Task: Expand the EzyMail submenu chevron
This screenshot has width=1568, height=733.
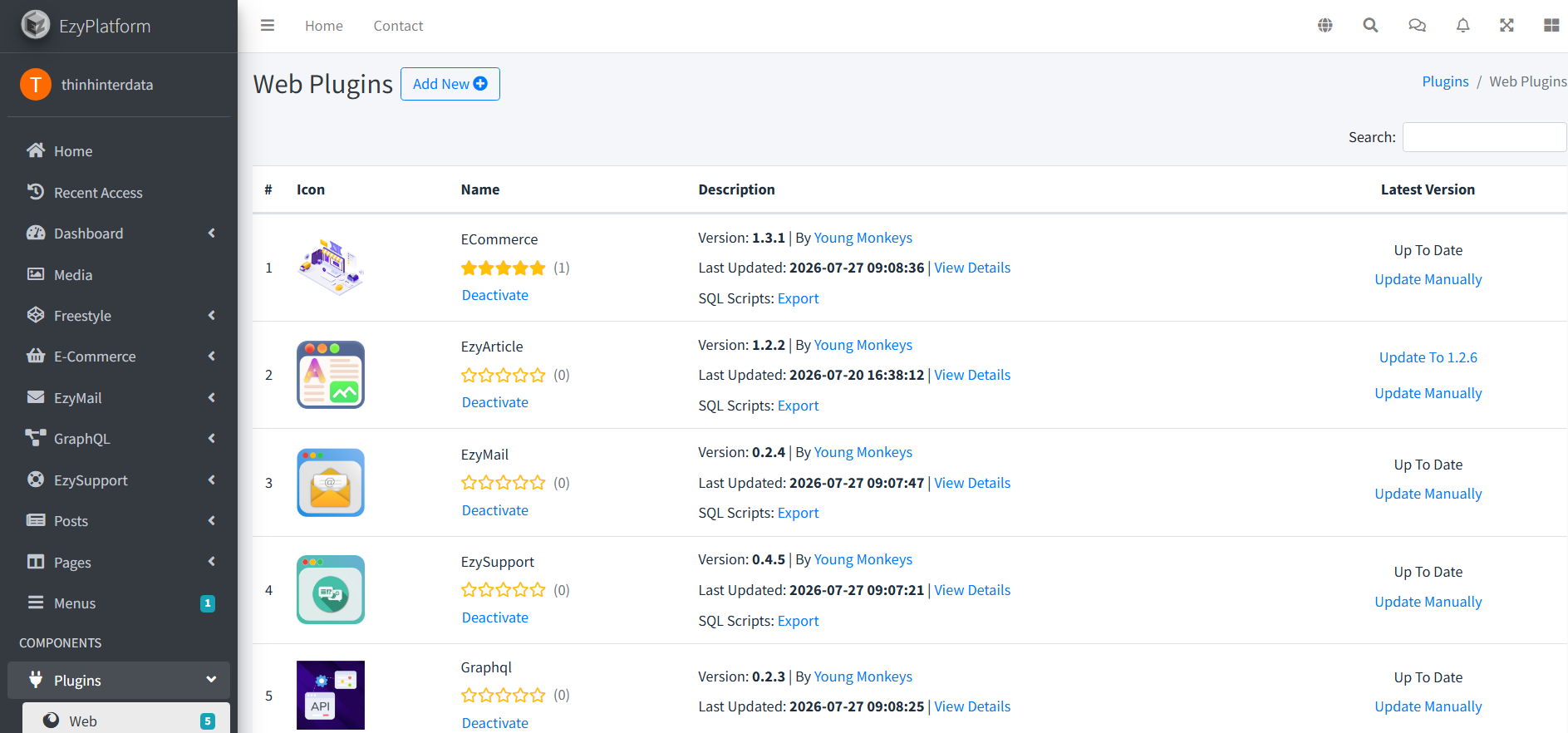Action: [212, 397]
